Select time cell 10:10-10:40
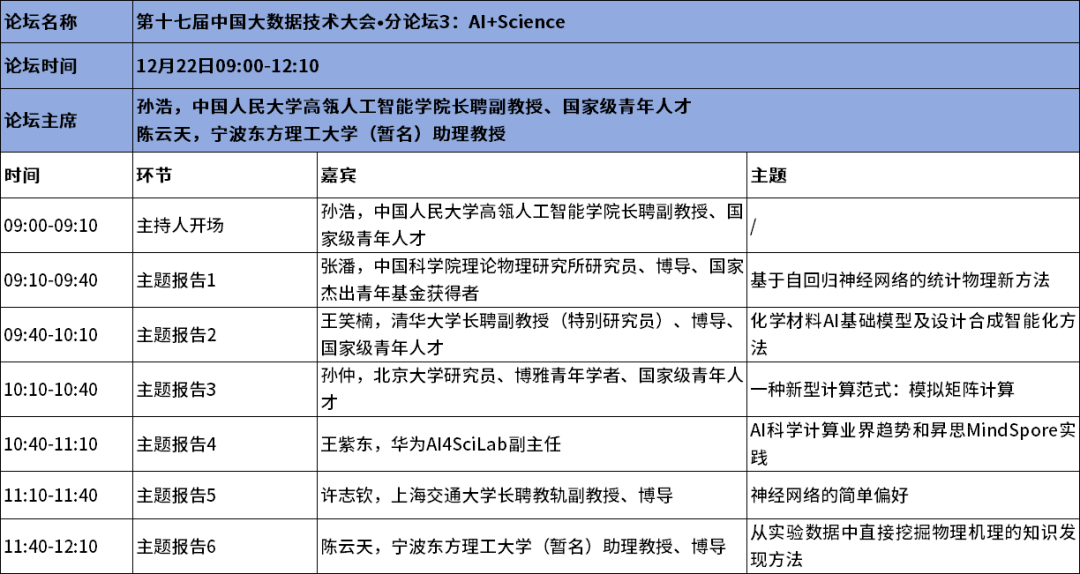The width and height of the screenshot is (1080, 574). coord(66,389)
